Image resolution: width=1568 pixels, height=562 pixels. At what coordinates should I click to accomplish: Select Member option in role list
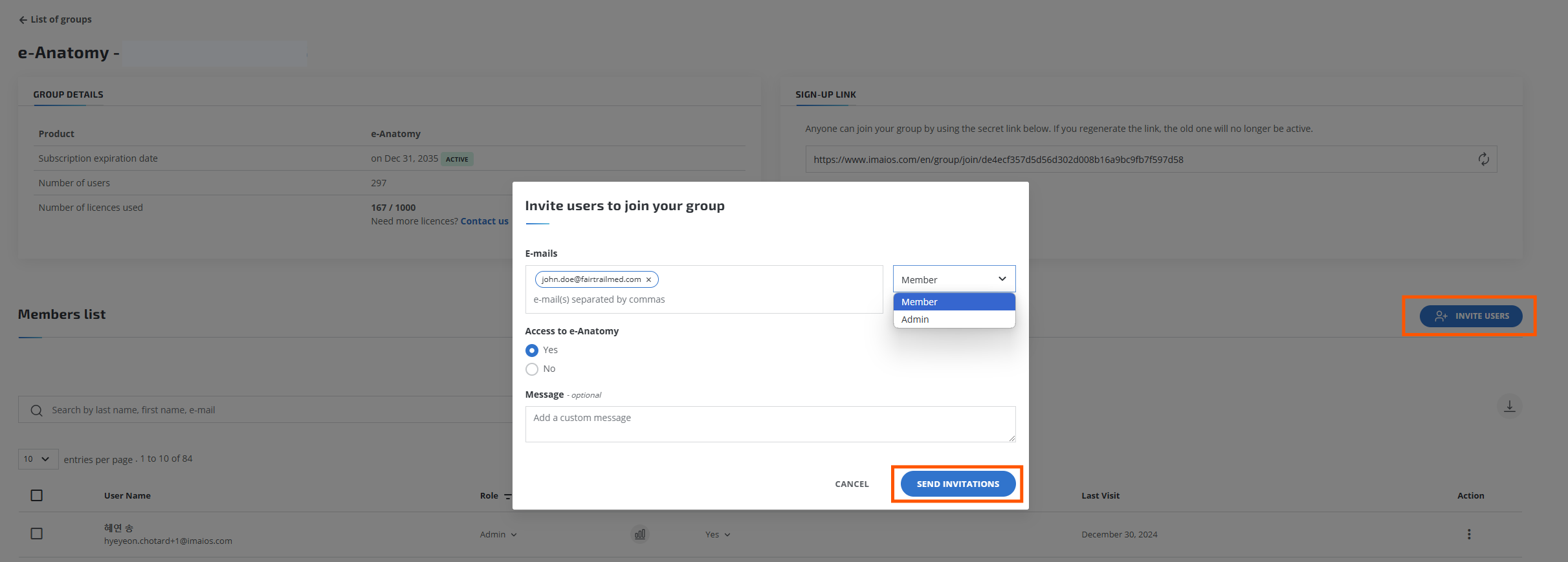[954, 302]
